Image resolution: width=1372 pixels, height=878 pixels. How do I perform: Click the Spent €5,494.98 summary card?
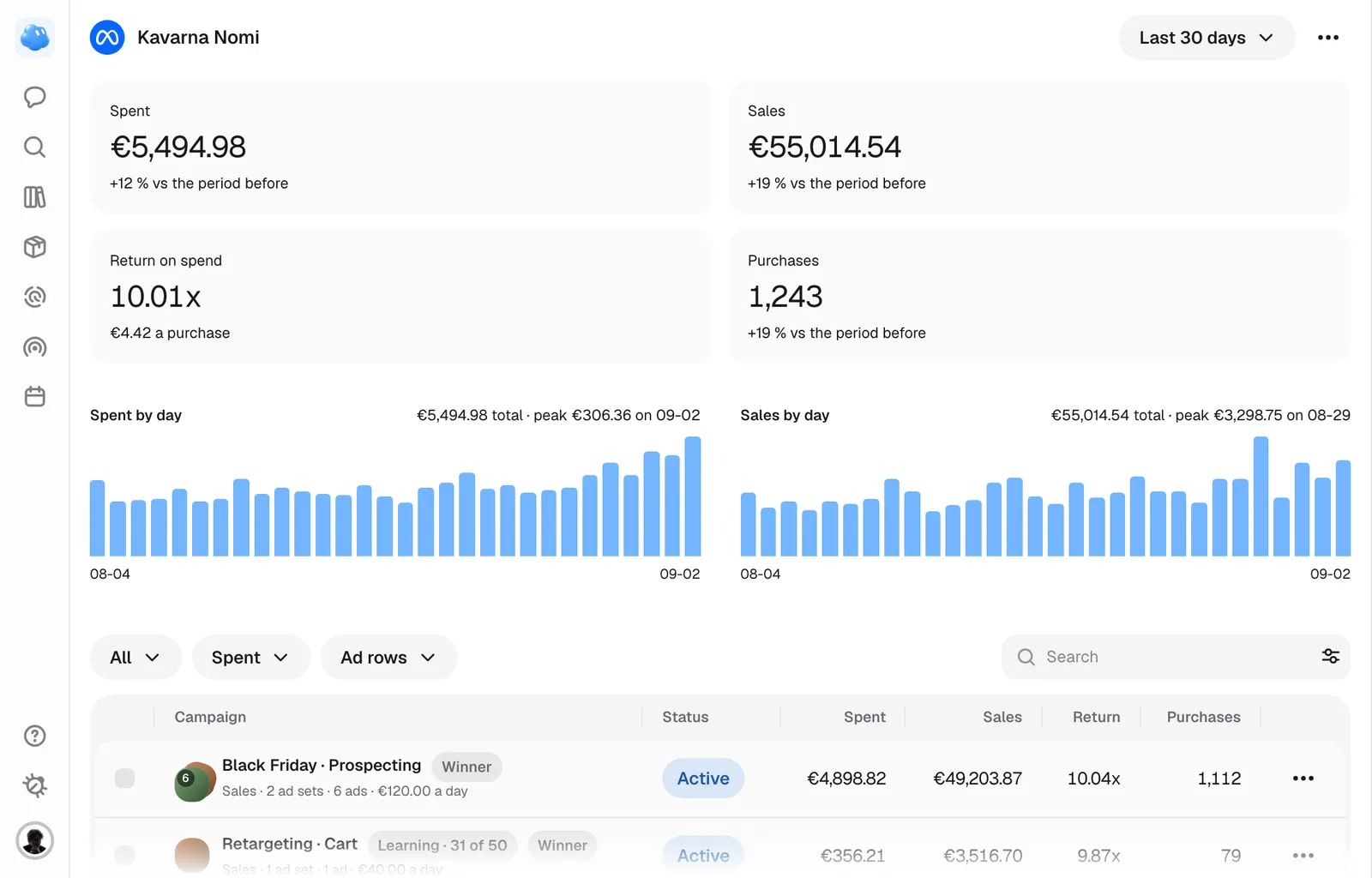pos(401,147)
